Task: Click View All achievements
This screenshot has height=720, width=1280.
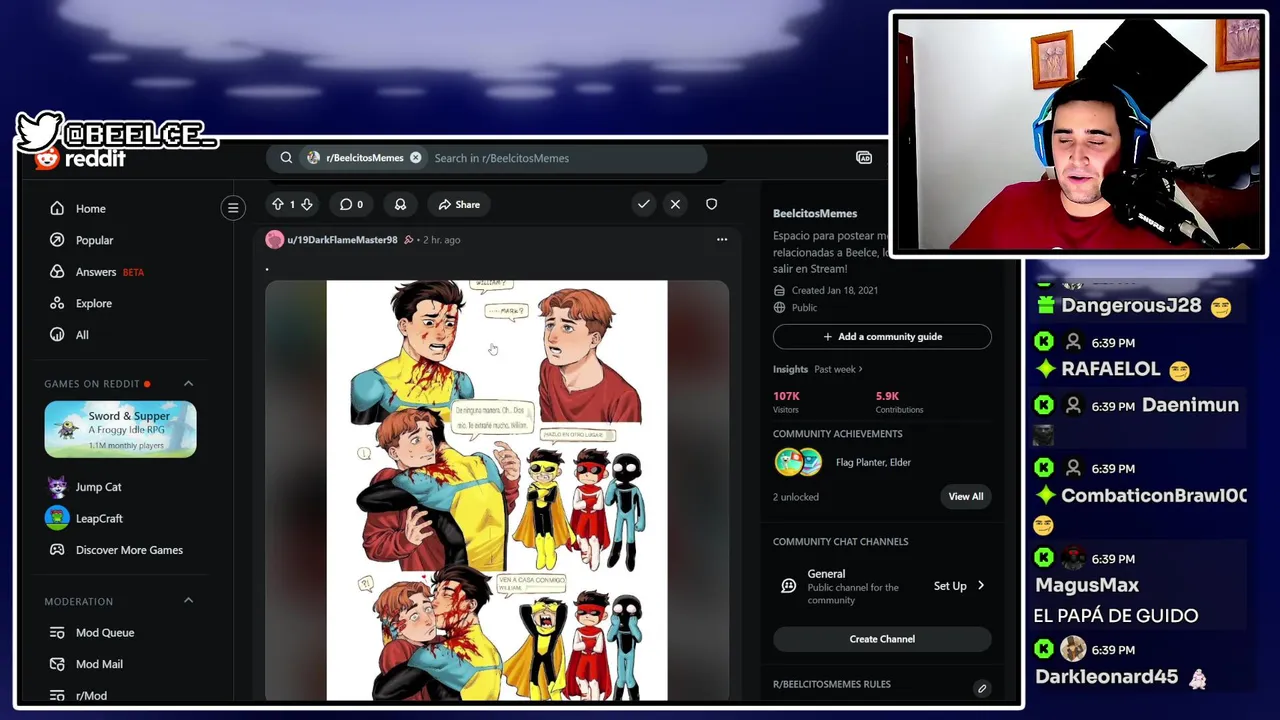Action: pyautogui.click(x=966, y=497)
